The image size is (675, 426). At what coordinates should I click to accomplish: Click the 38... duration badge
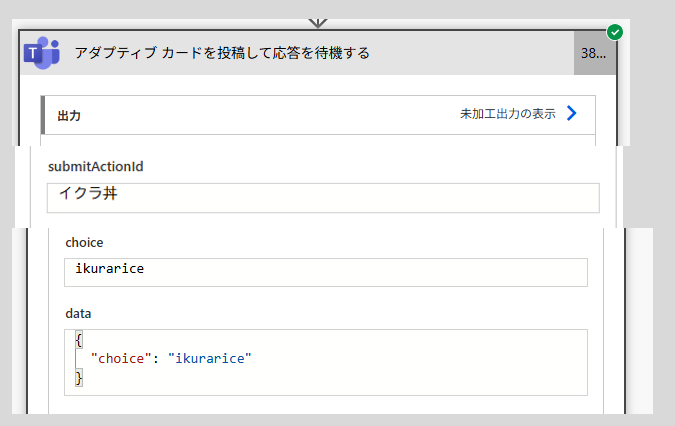pos(594,53)
